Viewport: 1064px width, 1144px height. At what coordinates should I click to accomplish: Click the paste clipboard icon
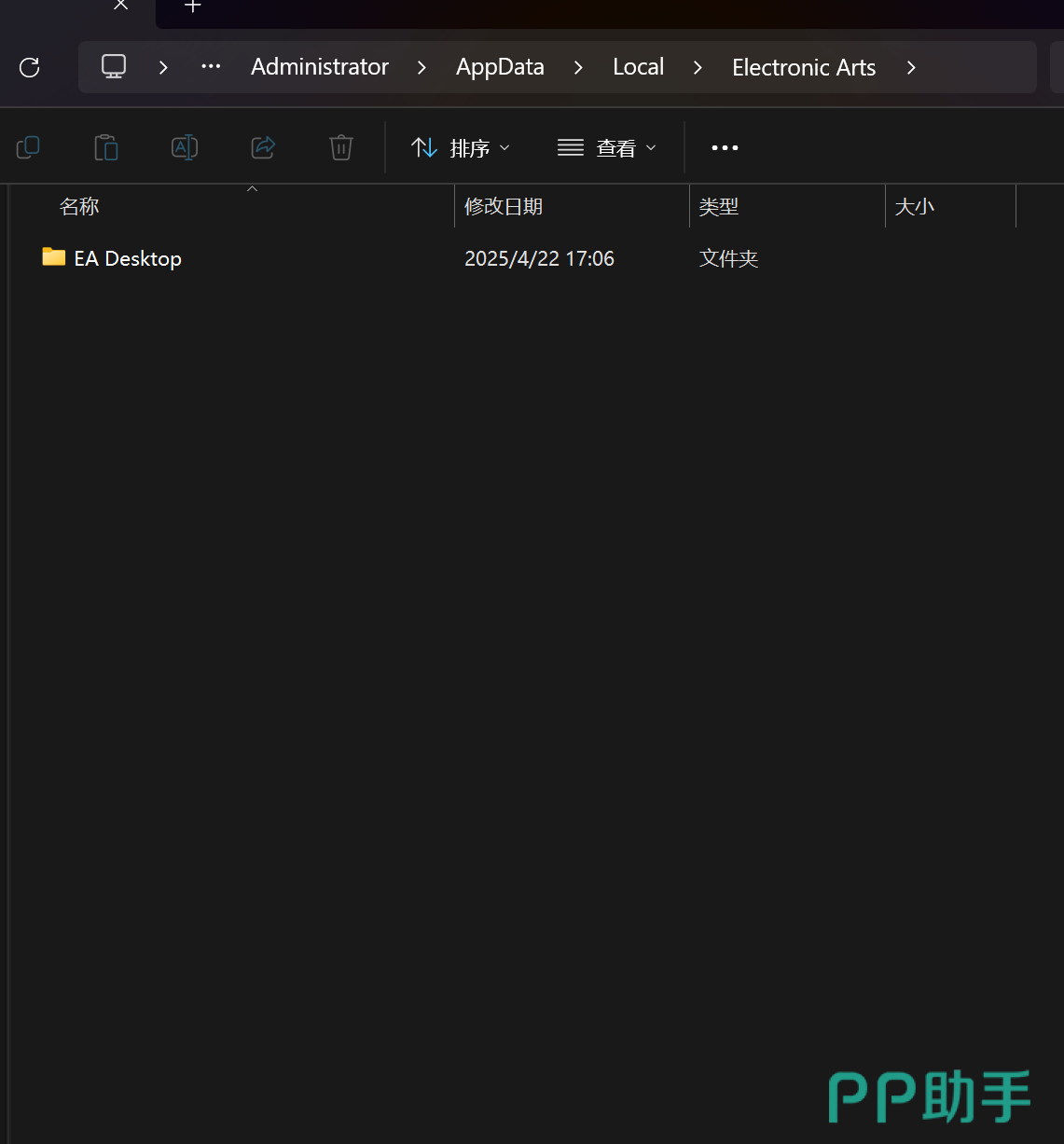tap(106, 147)
